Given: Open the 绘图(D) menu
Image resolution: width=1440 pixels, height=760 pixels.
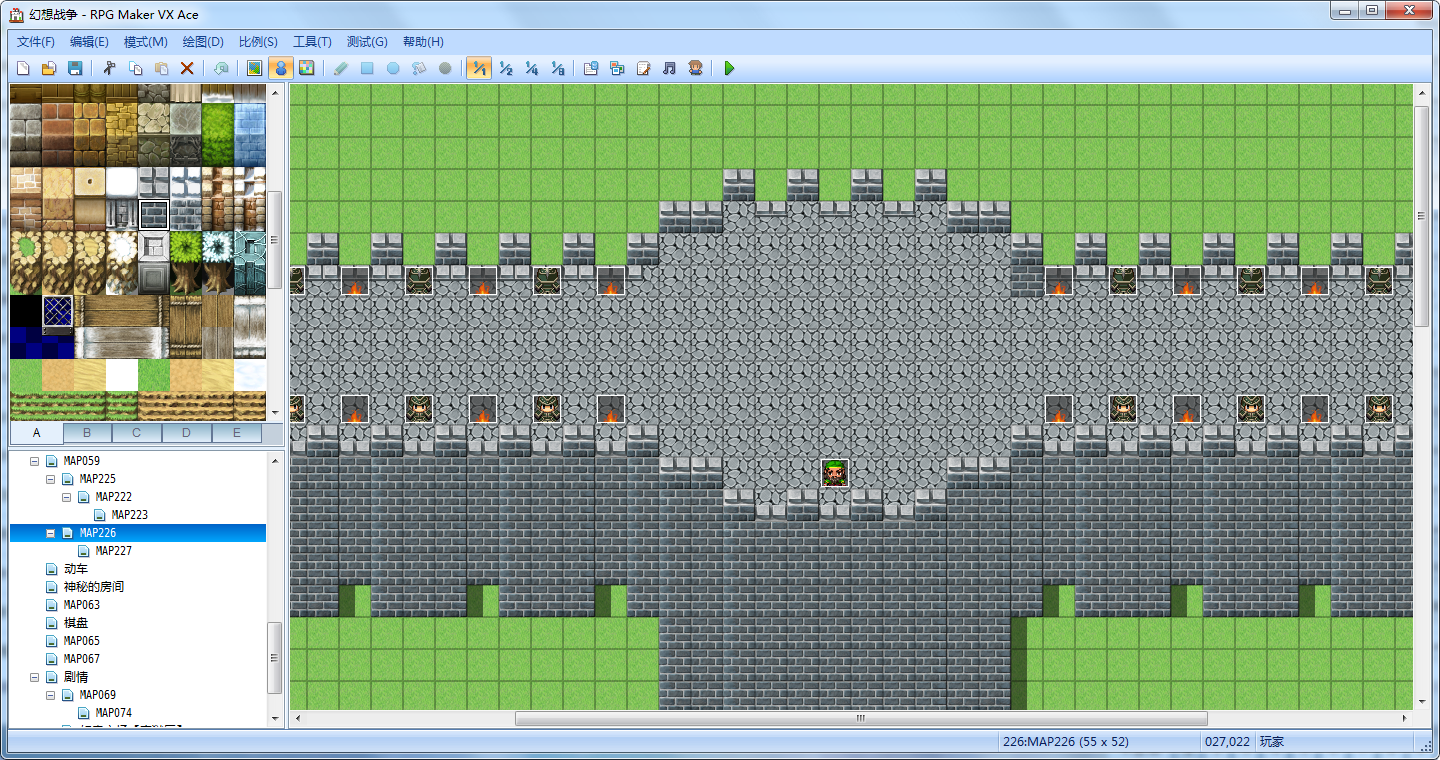Looking at the screenshot, I should point(203,42).
